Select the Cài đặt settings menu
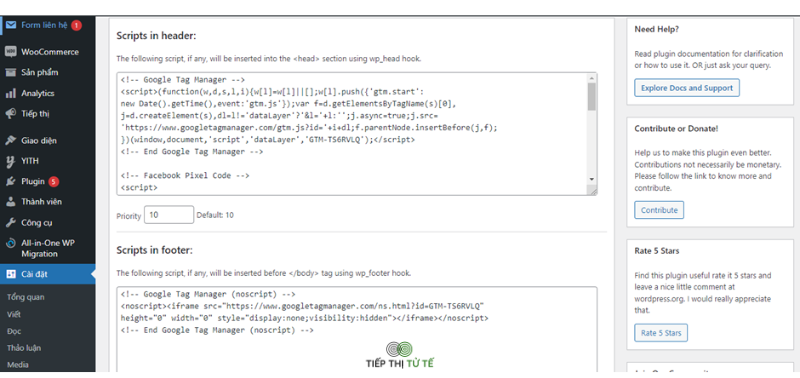This screenshot has width=800, height=378. pyautogui.click(x=47, y=274)
